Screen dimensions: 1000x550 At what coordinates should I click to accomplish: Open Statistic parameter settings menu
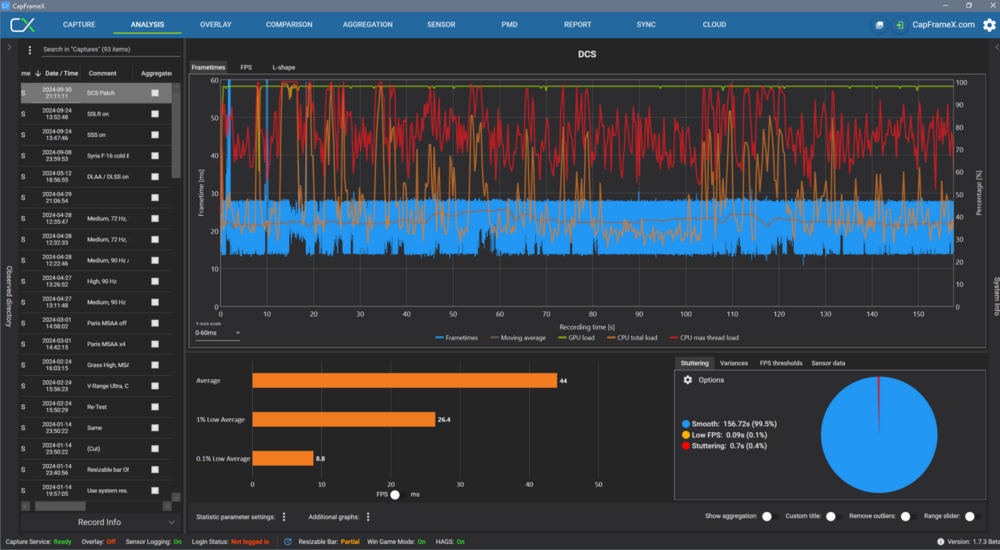click(284, 517)
